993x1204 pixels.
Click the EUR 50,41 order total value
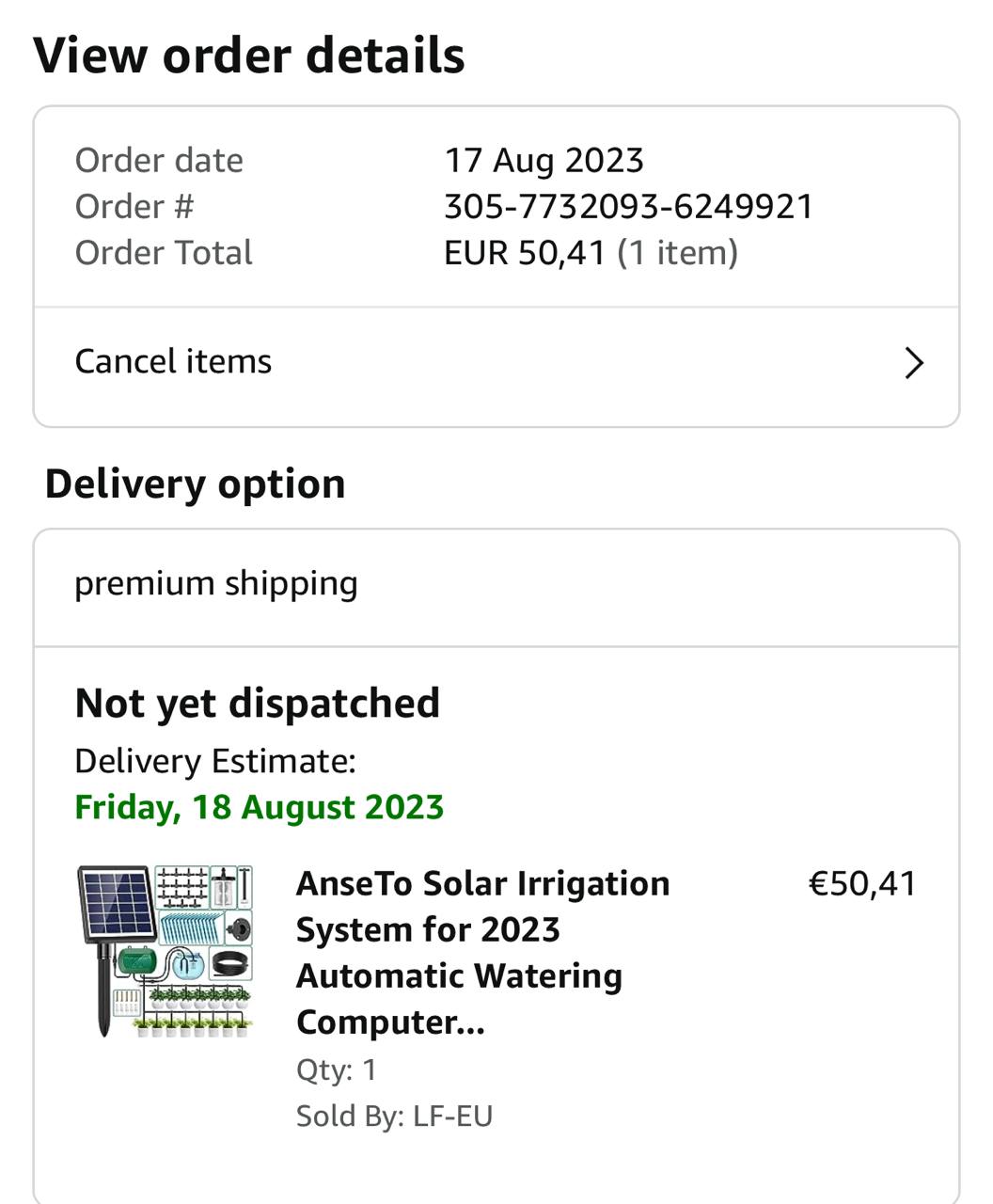click(525, 253)
